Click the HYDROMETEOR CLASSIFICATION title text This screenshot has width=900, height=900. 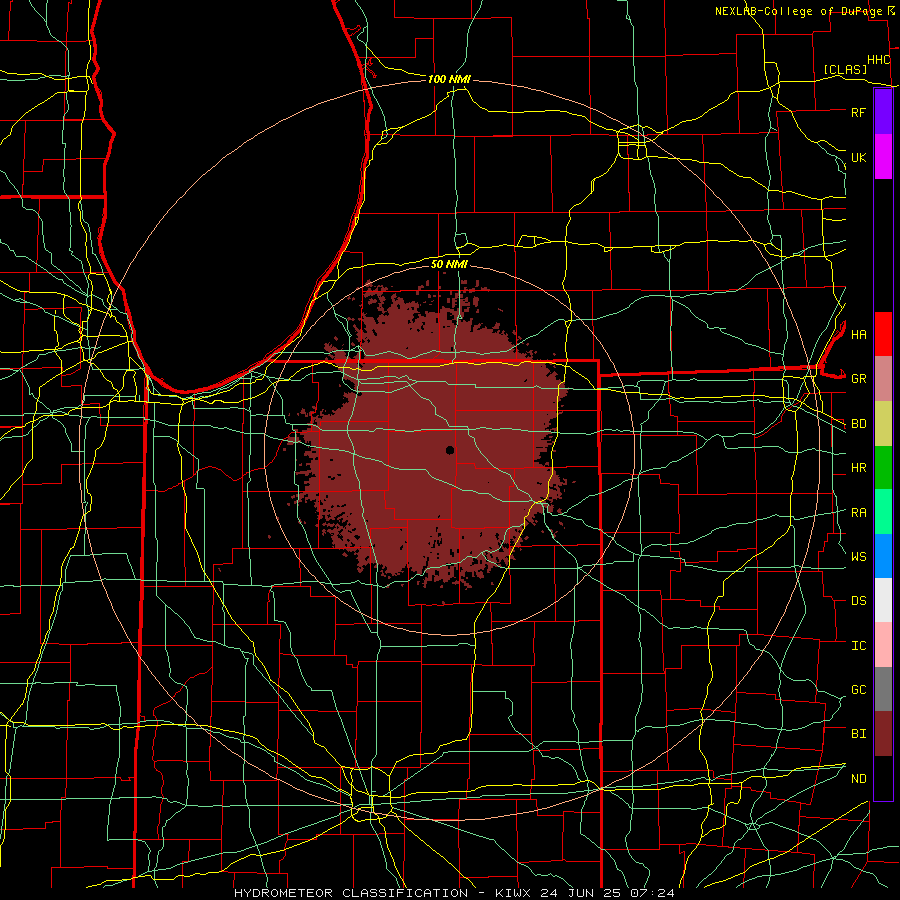(351, 893)
